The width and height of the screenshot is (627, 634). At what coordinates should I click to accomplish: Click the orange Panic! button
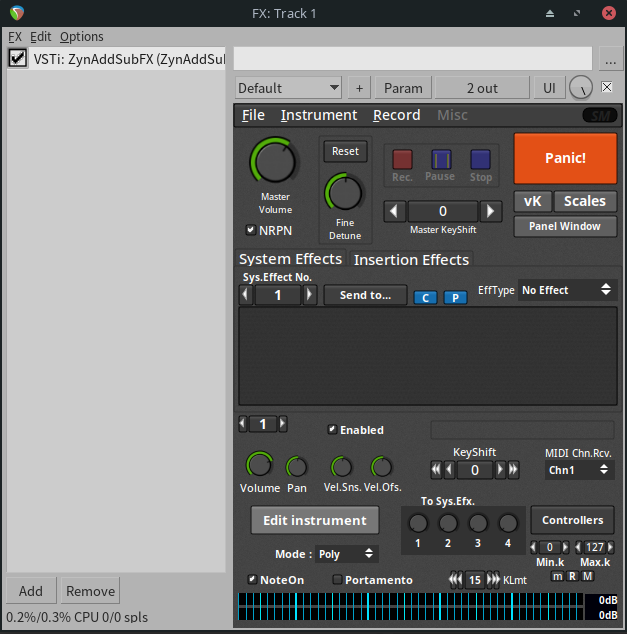coord(565,158)
